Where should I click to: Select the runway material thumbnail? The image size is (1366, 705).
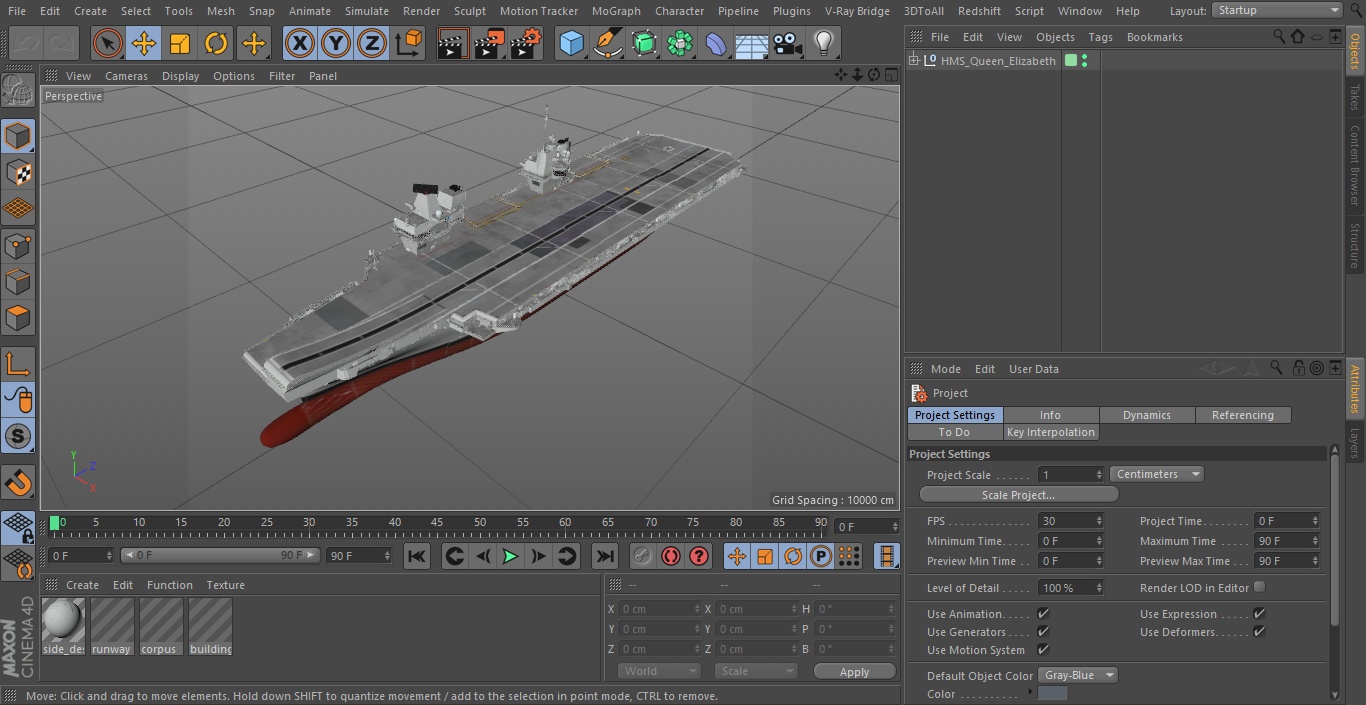112,626
